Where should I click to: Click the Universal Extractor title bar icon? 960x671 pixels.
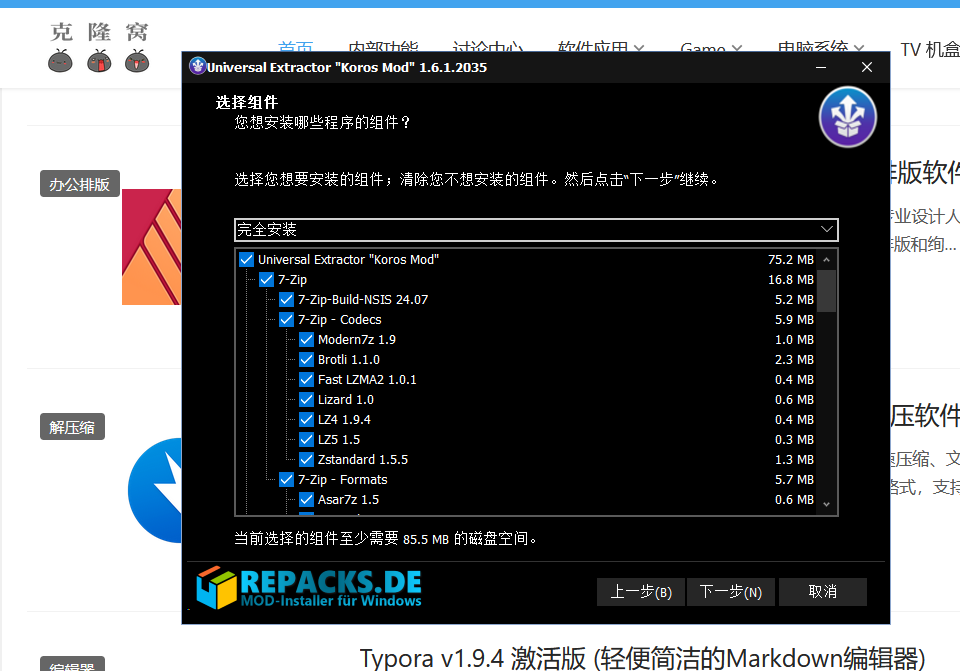tap(197, 66)
